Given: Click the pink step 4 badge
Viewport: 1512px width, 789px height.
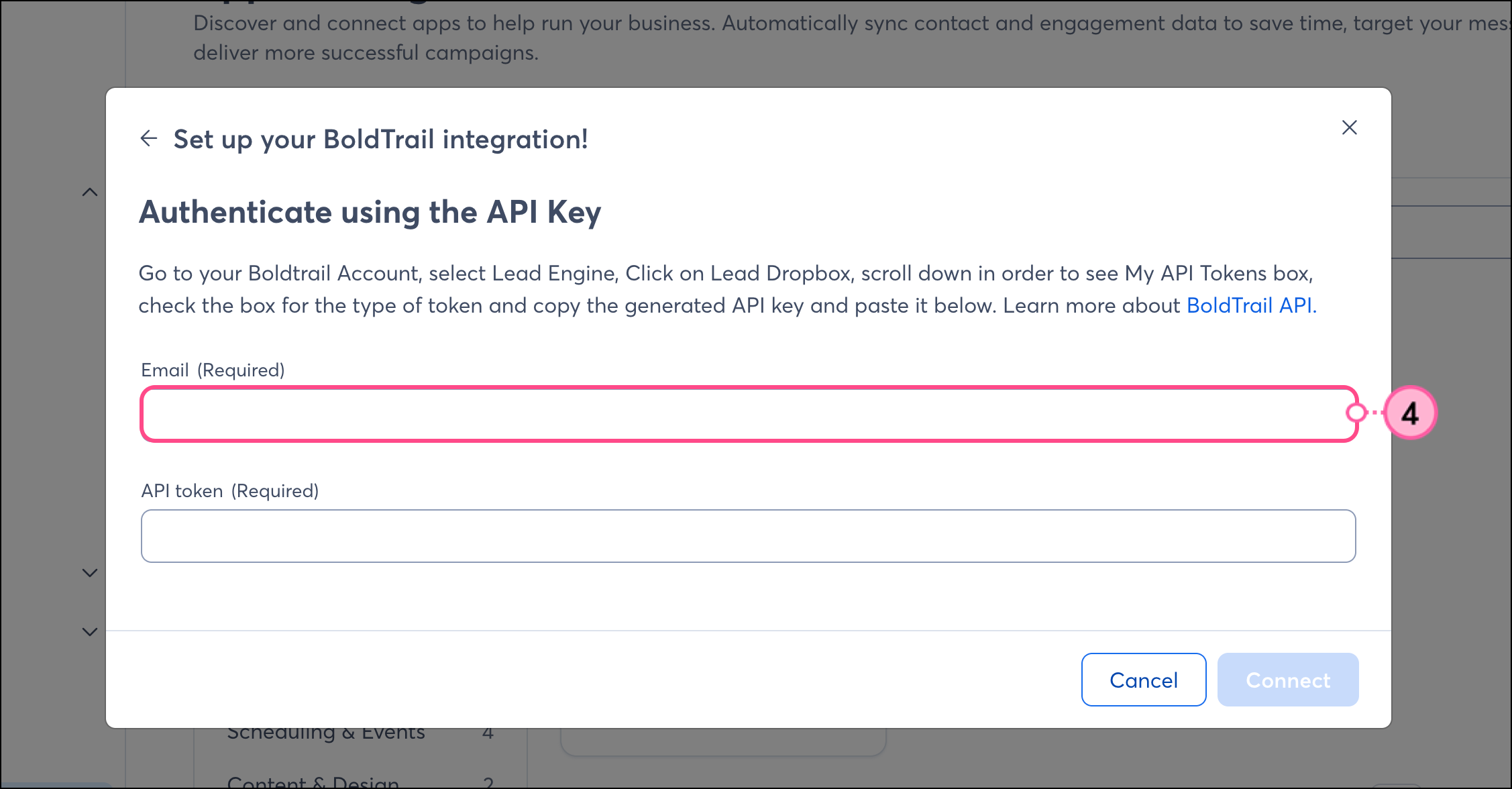Looking at the screenshot, I should pyautogui.click(x=1410, y=413).
